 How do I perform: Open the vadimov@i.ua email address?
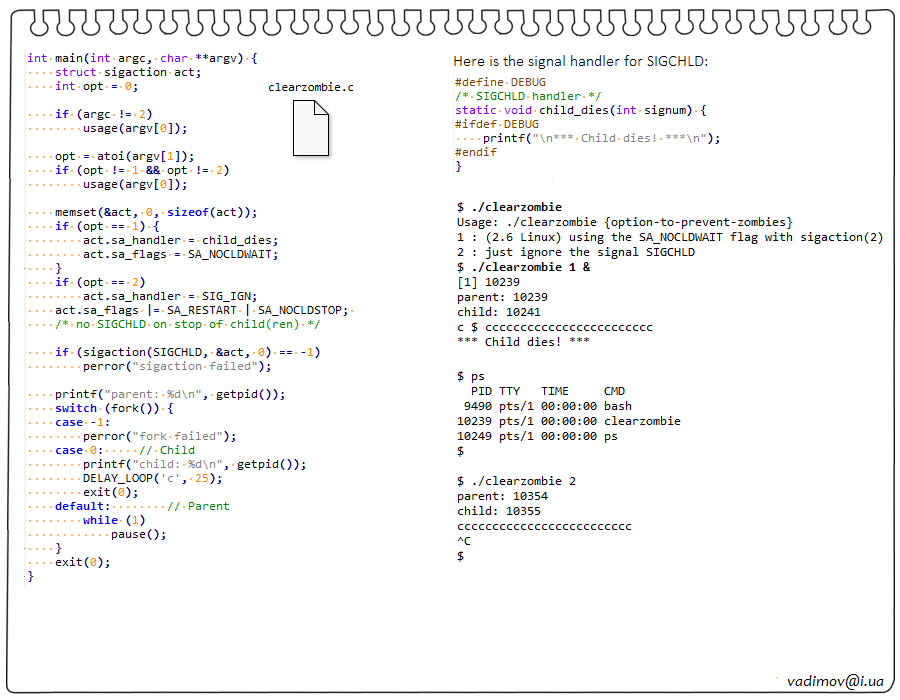(x=835, y=680)
